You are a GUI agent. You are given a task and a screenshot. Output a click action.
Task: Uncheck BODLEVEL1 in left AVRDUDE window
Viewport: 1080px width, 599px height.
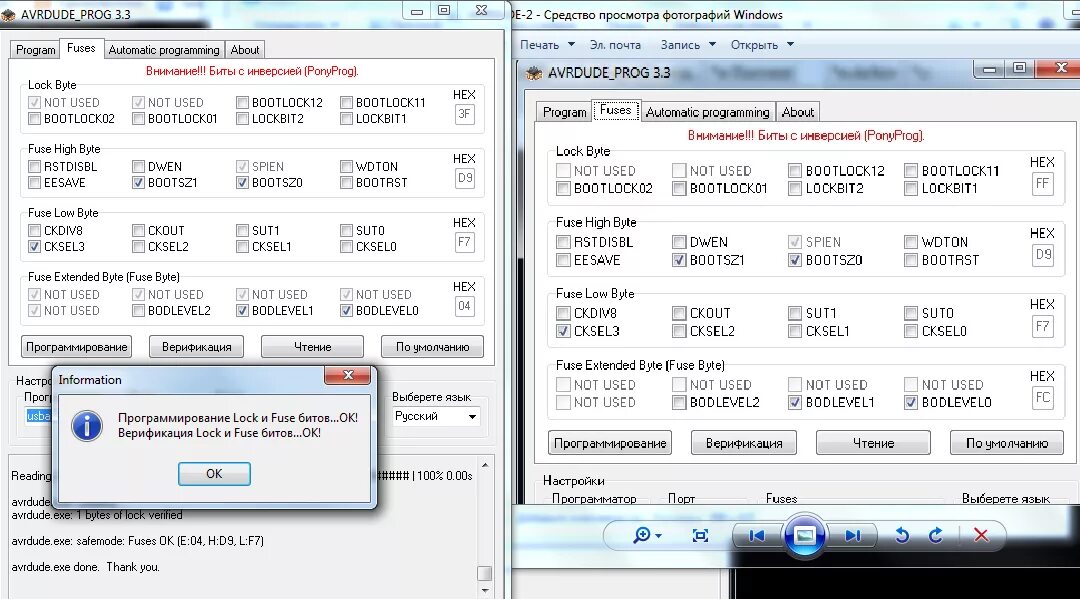[x=242, y=311]
